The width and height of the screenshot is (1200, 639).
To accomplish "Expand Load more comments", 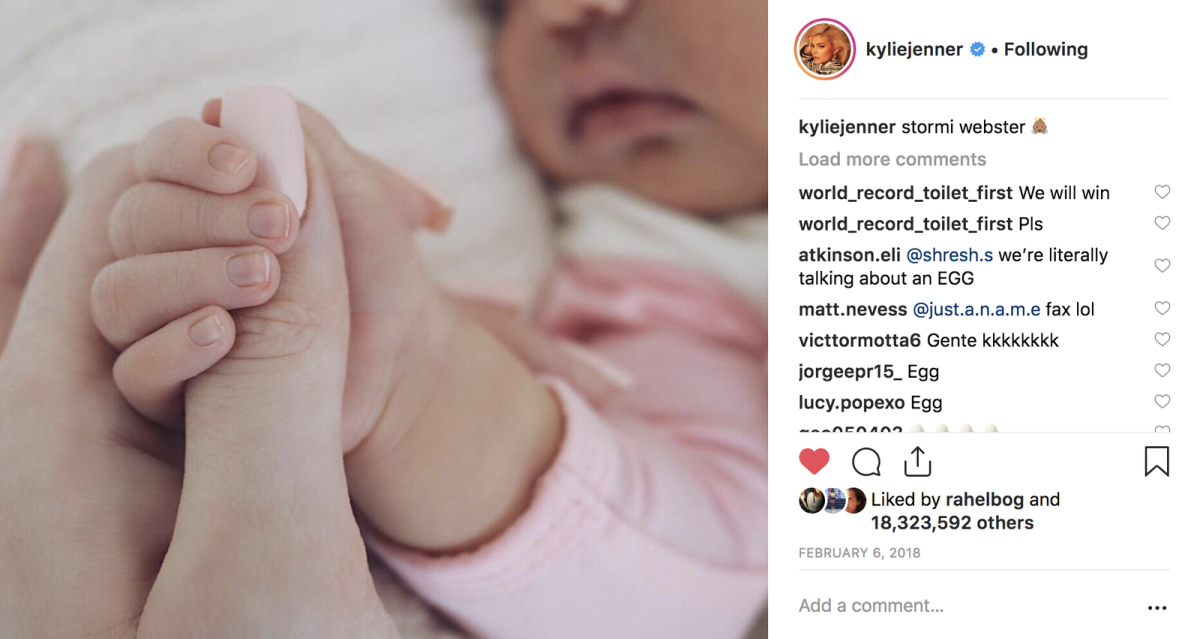I will tap(892, 159).
